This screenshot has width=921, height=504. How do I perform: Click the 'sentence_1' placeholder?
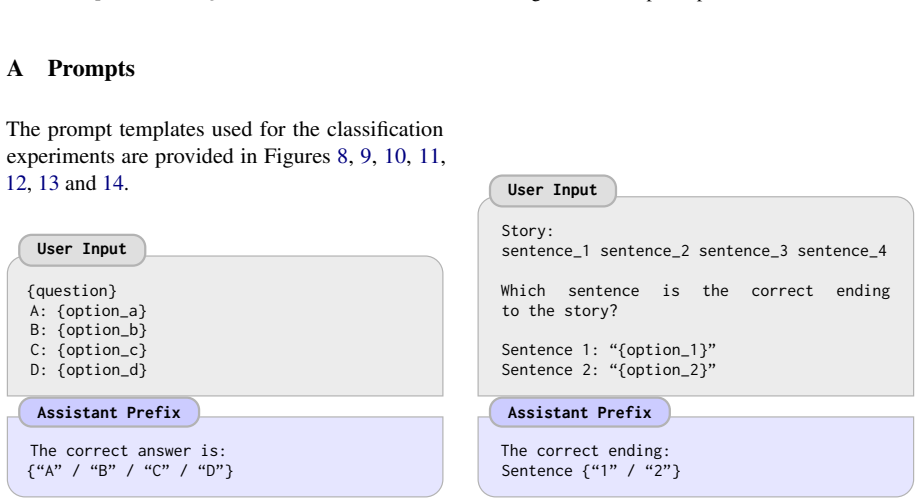[x=545, y=251]
